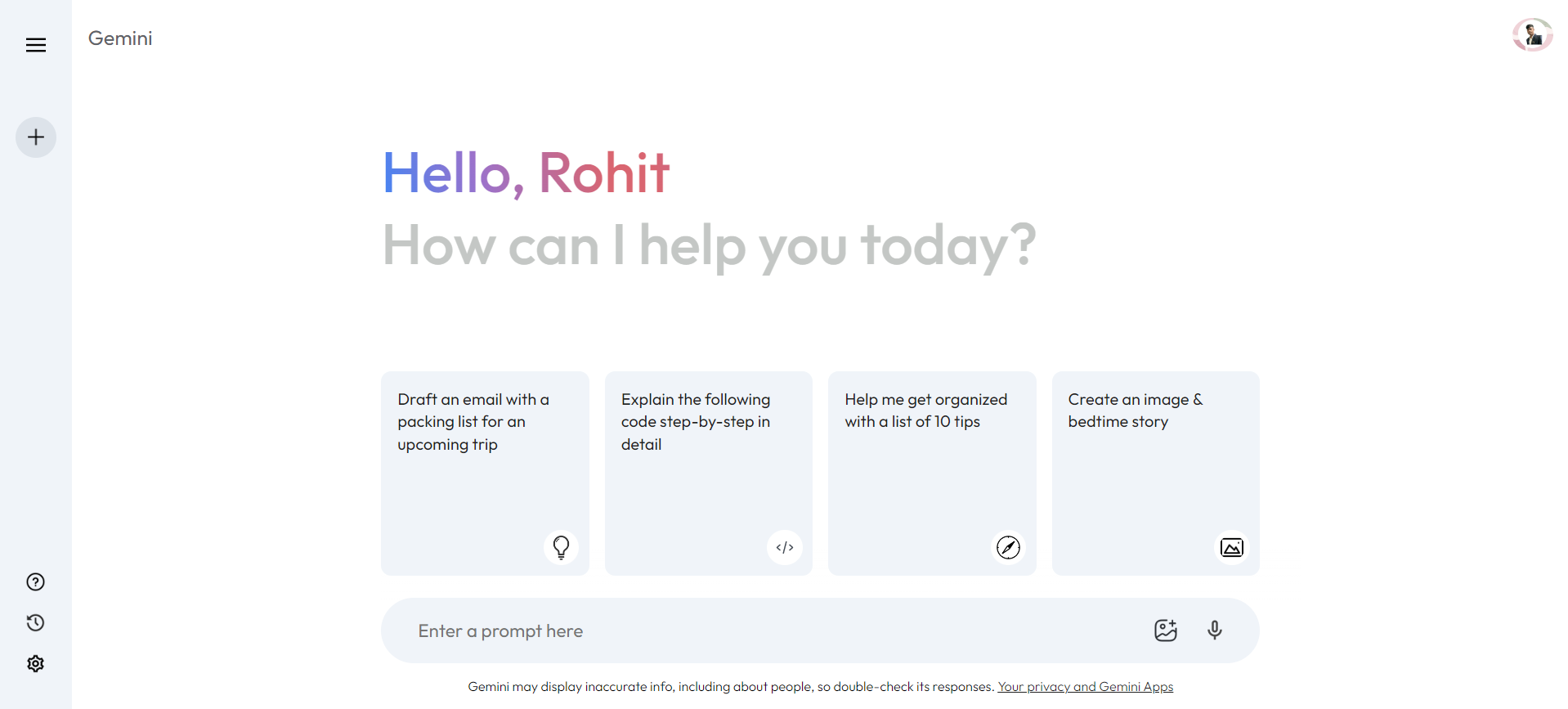Select the Explain the following code suggestion

(x=709, y=473)
